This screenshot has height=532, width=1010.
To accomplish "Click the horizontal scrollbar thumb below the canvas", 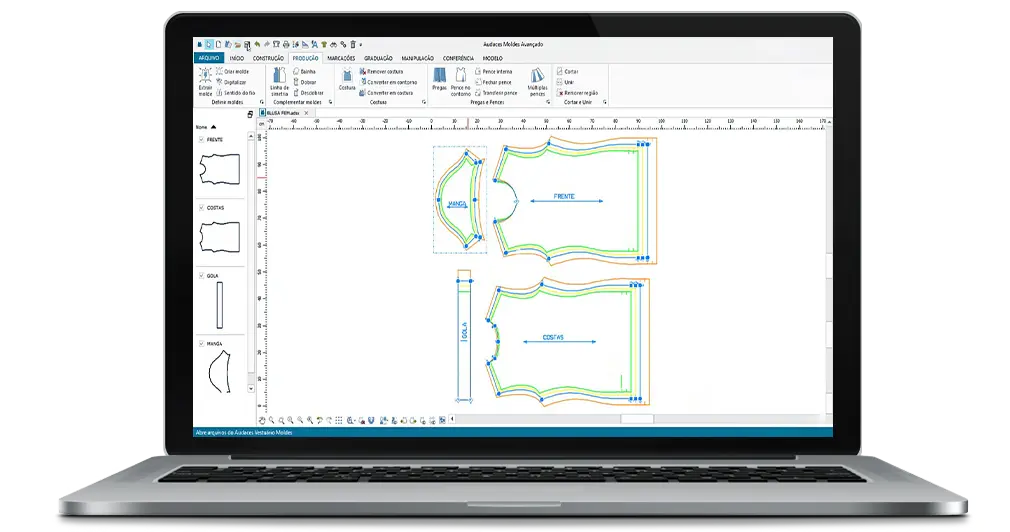I will 636,421.
